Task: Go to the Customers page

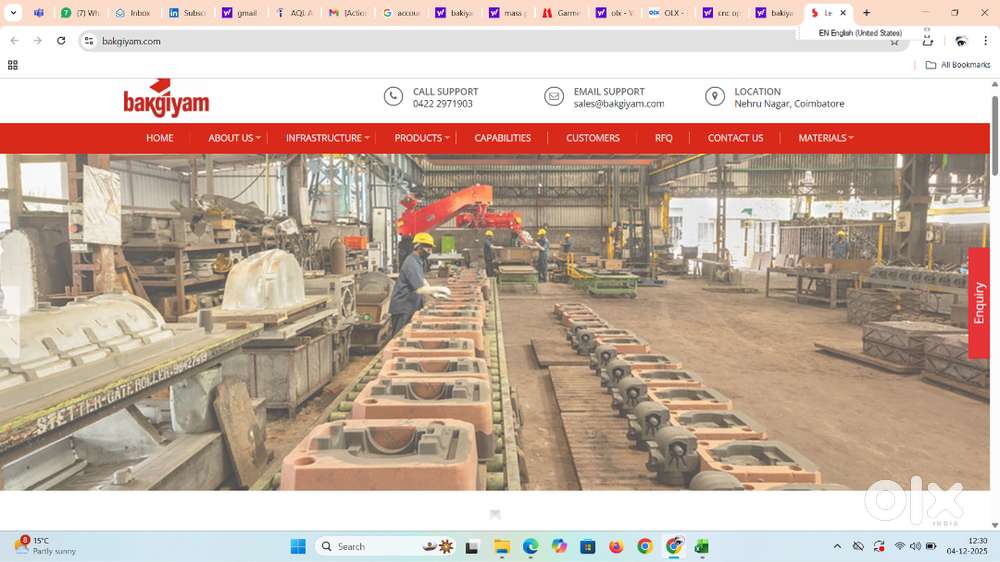Action: tap(593, 138)
